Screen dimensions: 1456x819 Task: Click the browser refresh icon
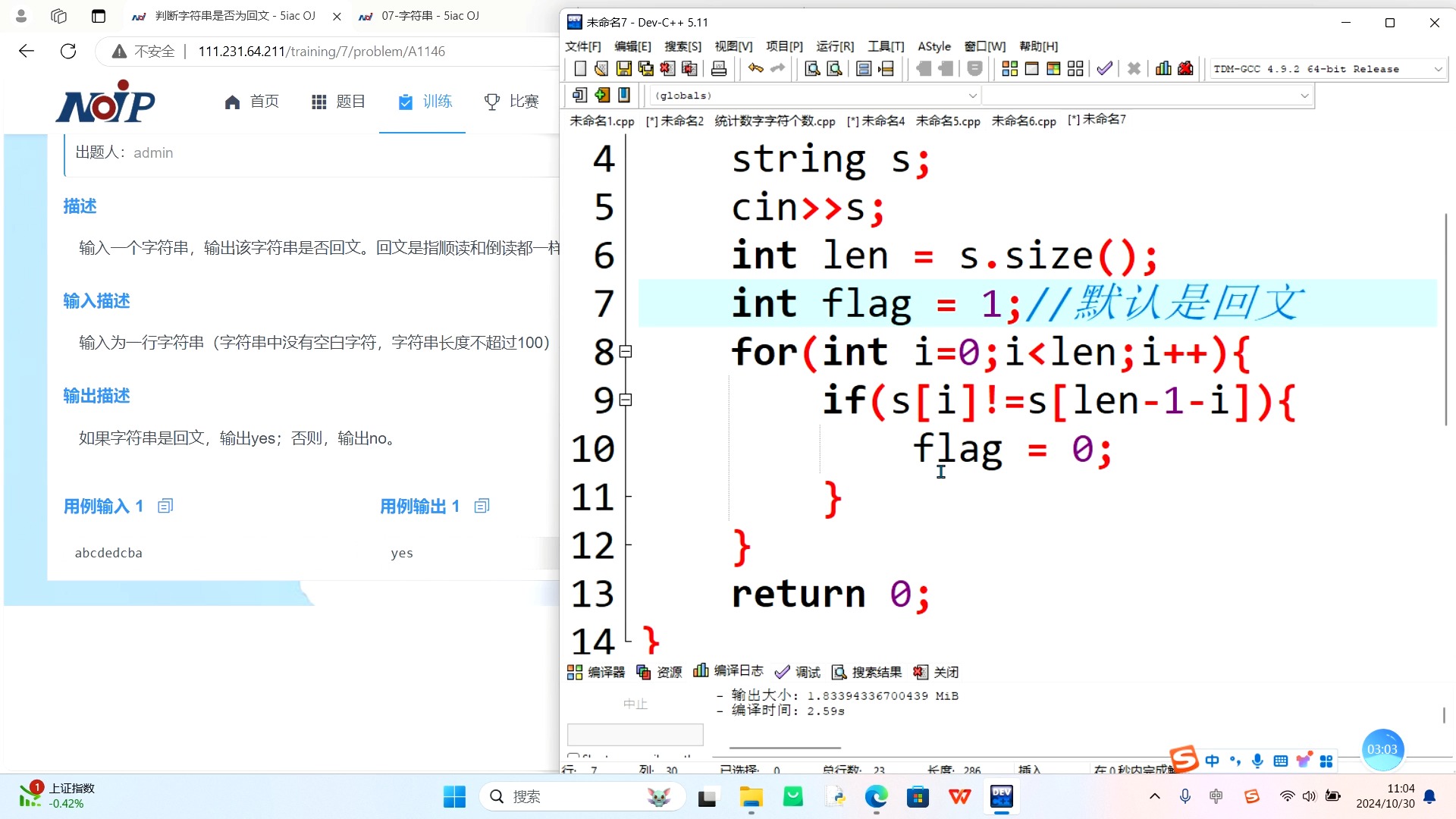point(68,51)
